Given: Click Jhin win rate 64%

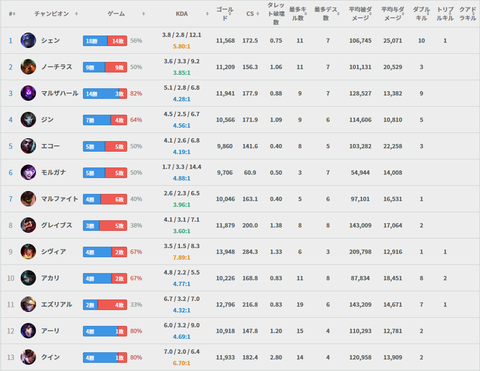Looking at the screenshot, I should coord(136,120).
